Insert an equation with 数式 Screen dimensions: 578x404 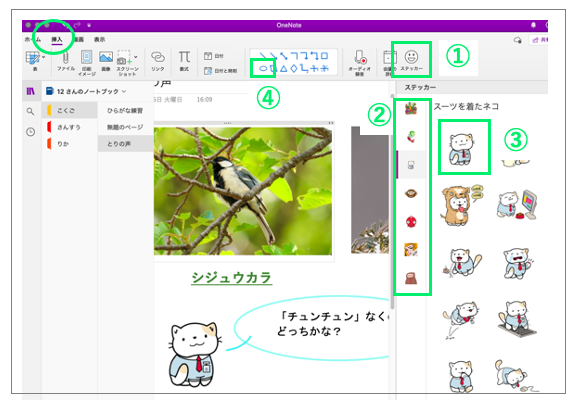click(184, 61)
